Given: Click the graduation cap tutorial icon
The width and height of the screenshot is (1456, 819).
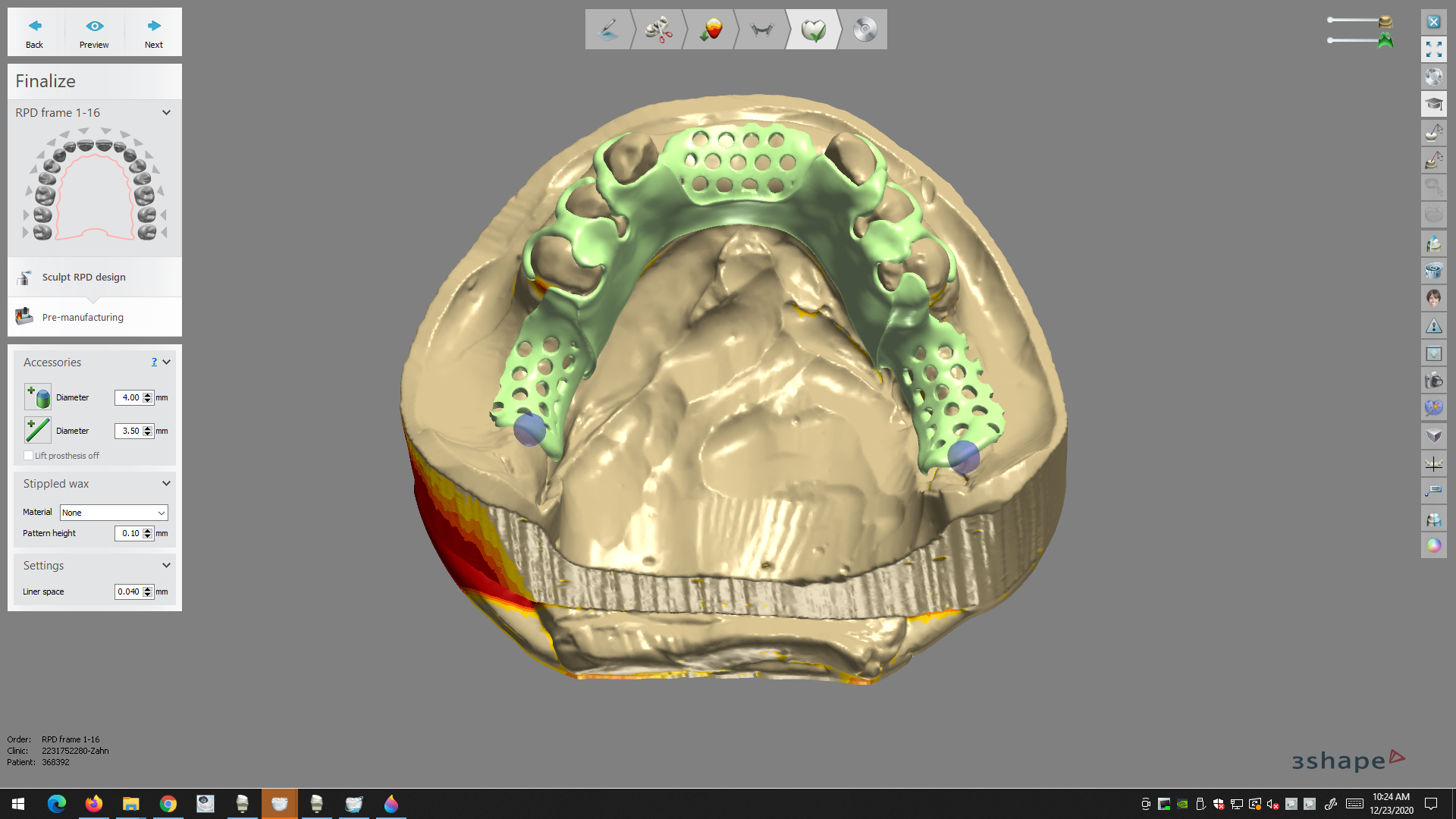Looking at the screenshot, I should coord(1433,104).
